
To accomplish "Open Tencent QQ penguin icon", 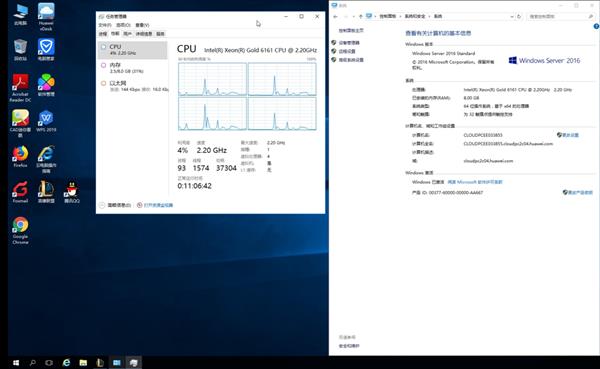I will [x=72, y=192].
